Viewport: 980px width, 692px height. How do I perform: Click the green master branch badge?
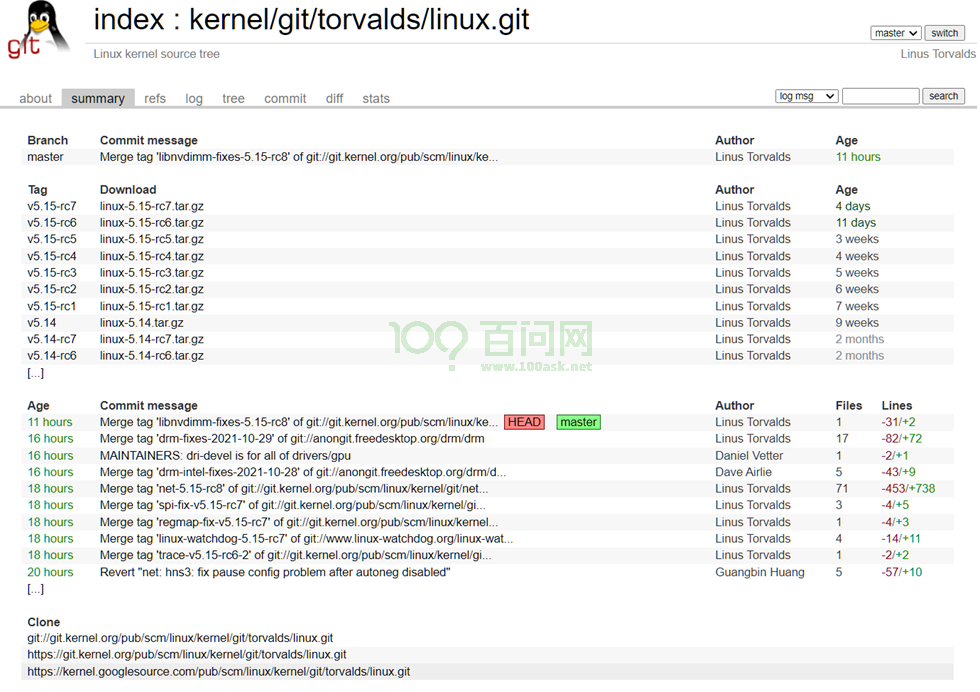tap(578, 422)
